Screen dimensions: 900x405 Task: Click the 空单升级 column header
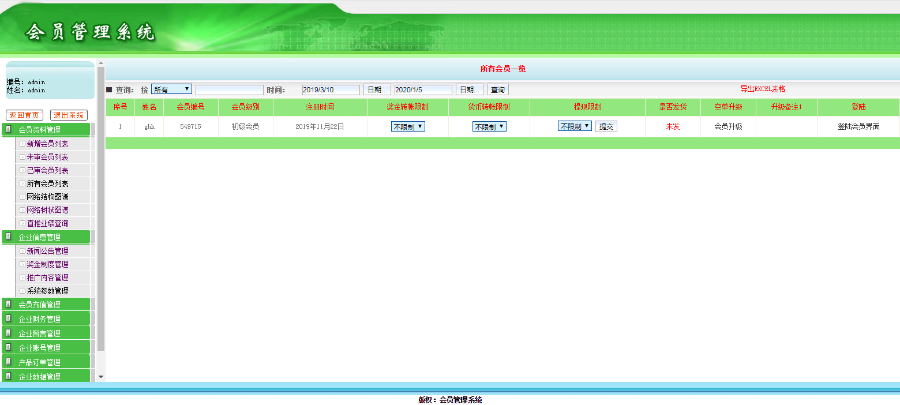pos(728,107)
